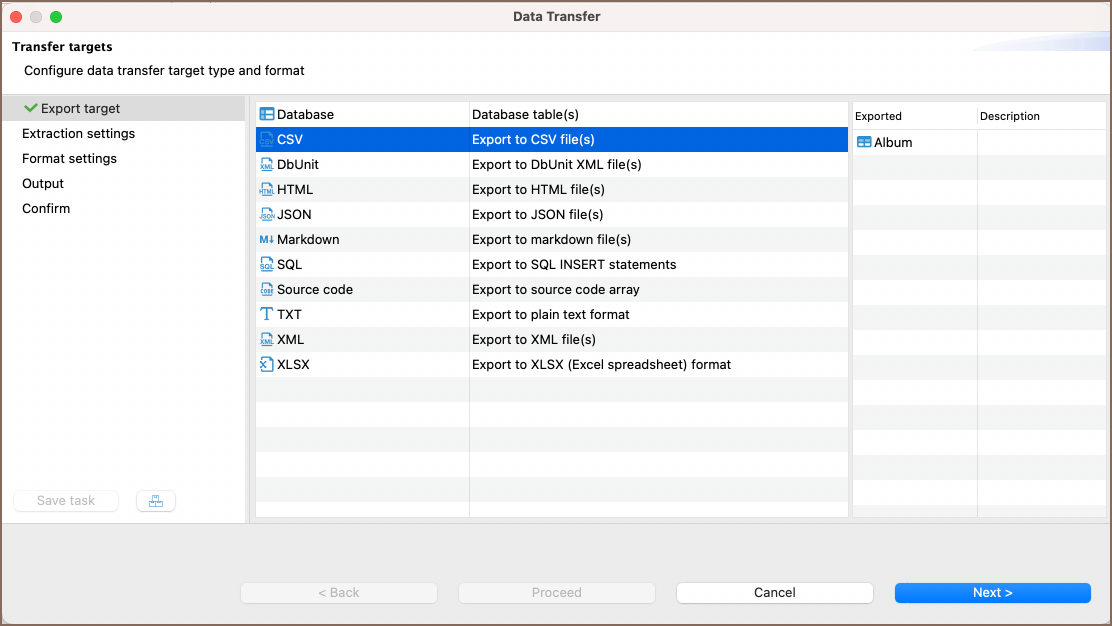Click the DbUnit XML file icon

click(x=267, y=164)
